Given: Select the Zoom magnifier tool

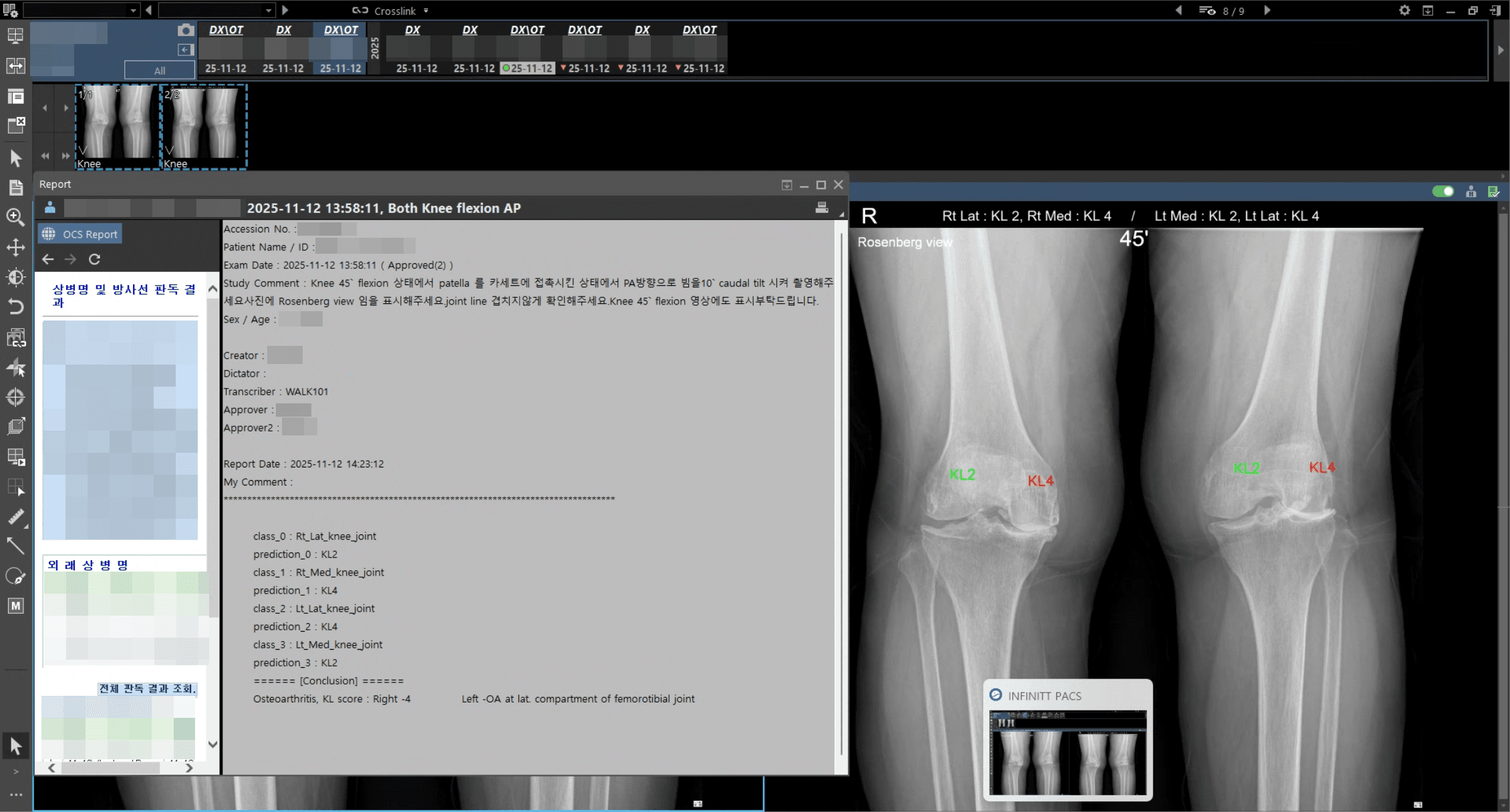Looking at the screenshot, I should pyautogui.click(x=15, y=217).
